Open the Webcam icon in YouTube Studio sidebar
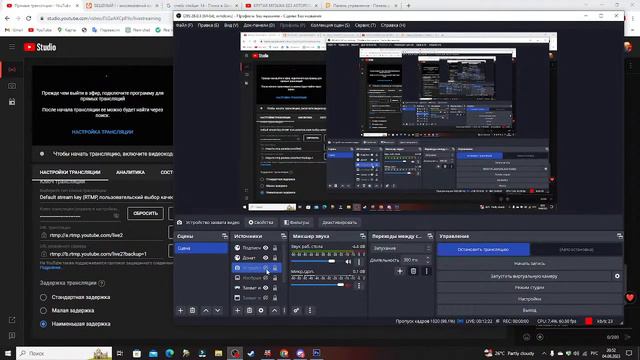The image size is (640, 360). click(x=12, y=86)
